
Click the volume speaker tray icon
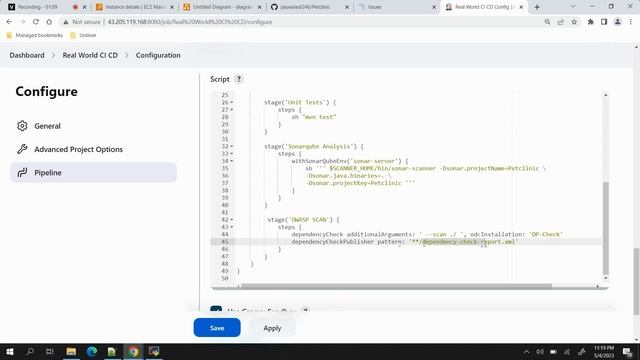point(540,351)
